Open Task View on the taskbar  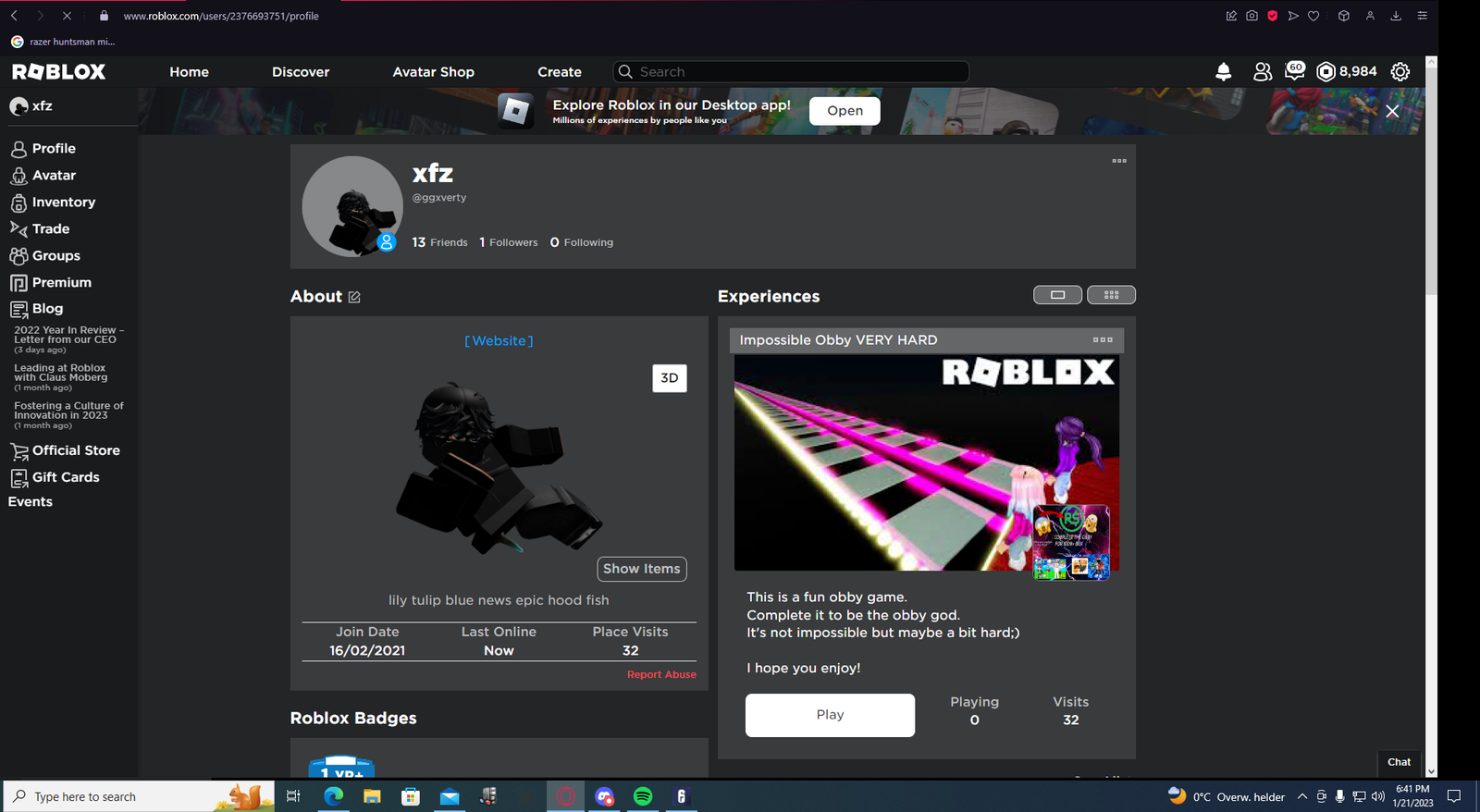[x=293, y=796]
